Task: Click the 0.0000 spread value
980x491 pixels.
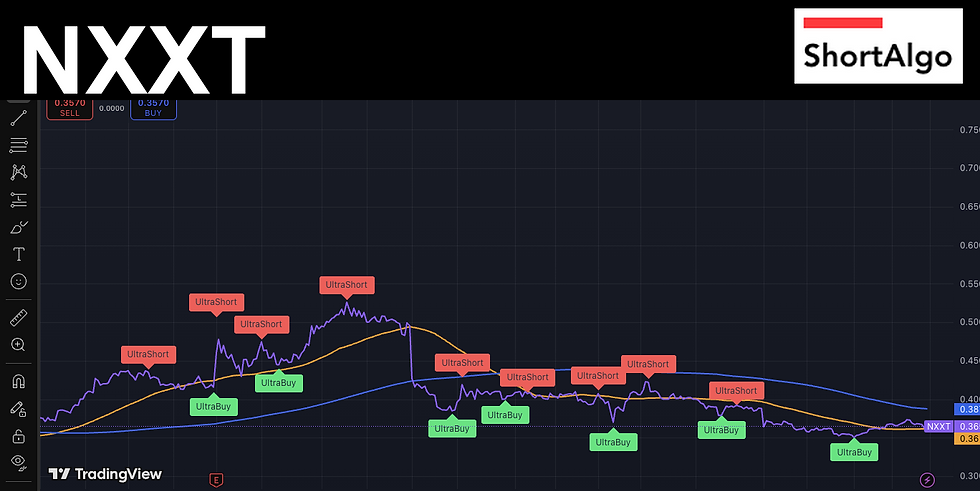Action: (x=111, y=108)
